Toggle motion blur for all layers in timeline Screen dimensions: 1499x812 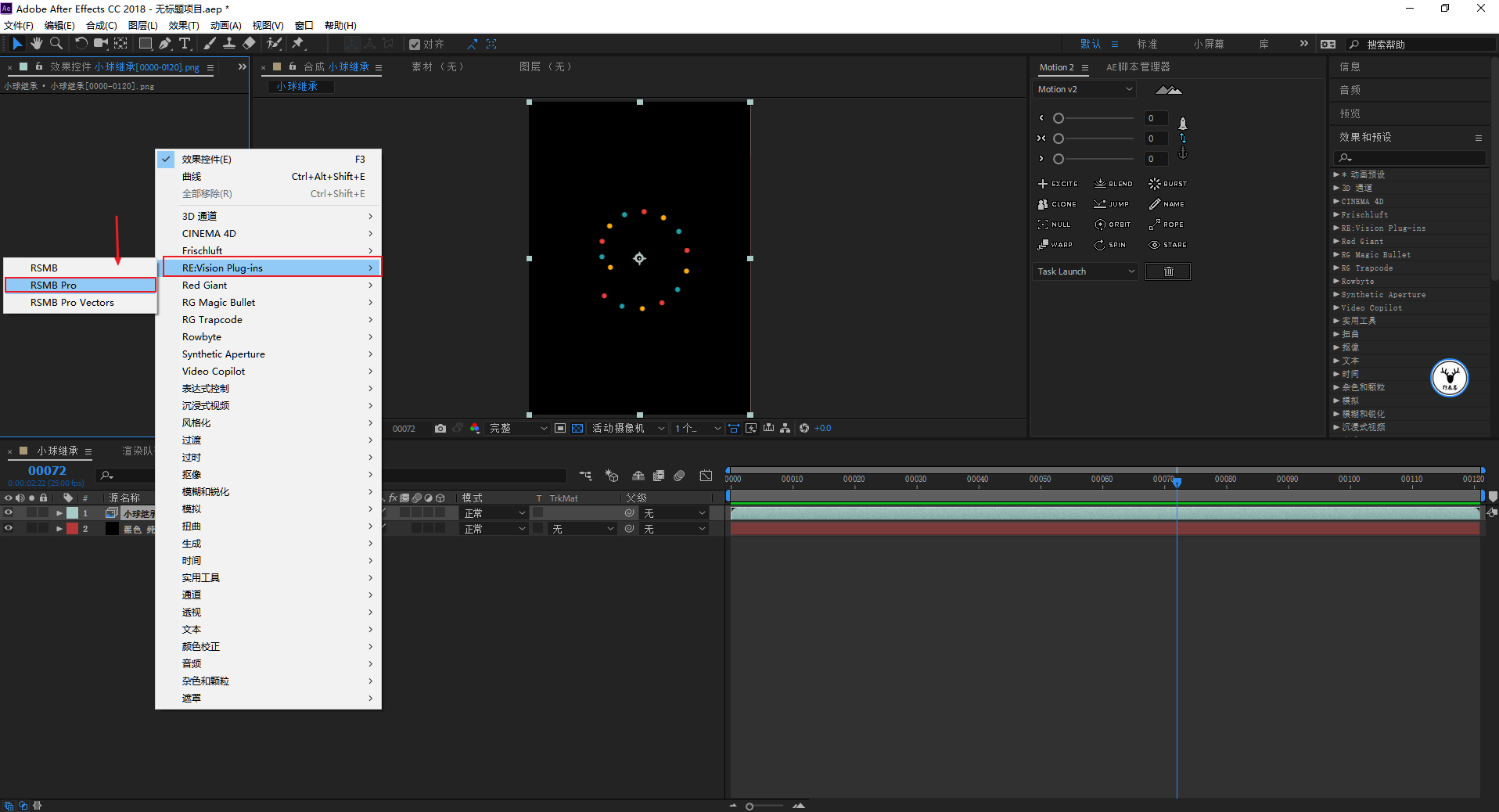tap(679, 476)
